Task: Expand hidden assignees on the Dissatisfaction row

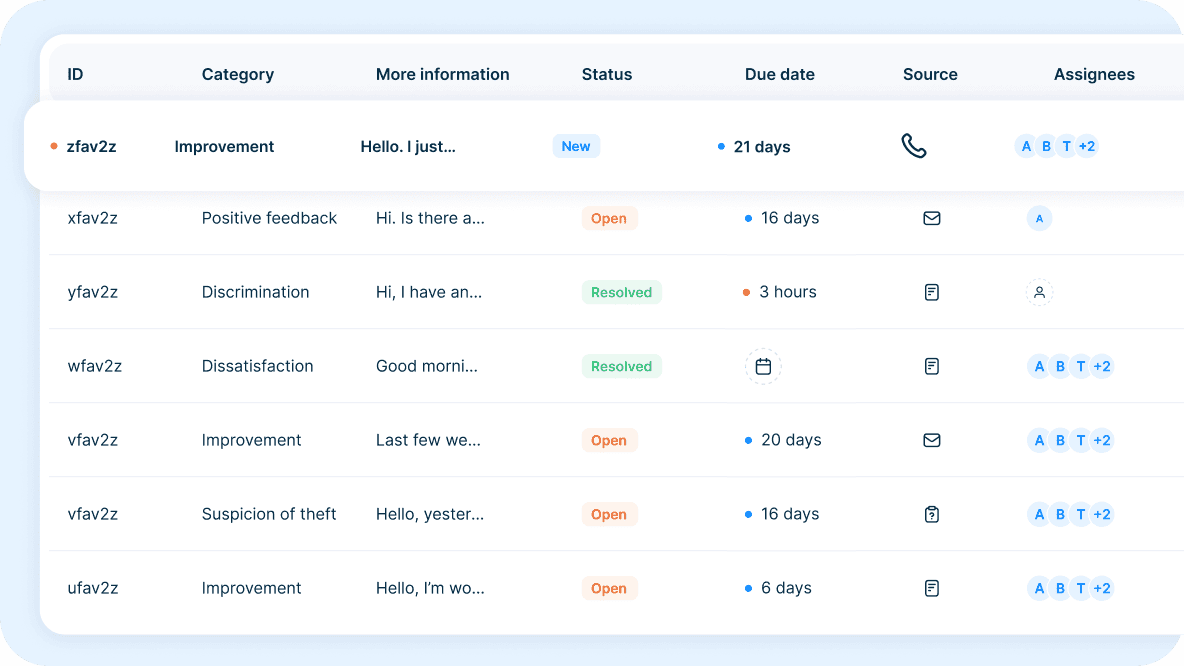Action: point(1102,366)
